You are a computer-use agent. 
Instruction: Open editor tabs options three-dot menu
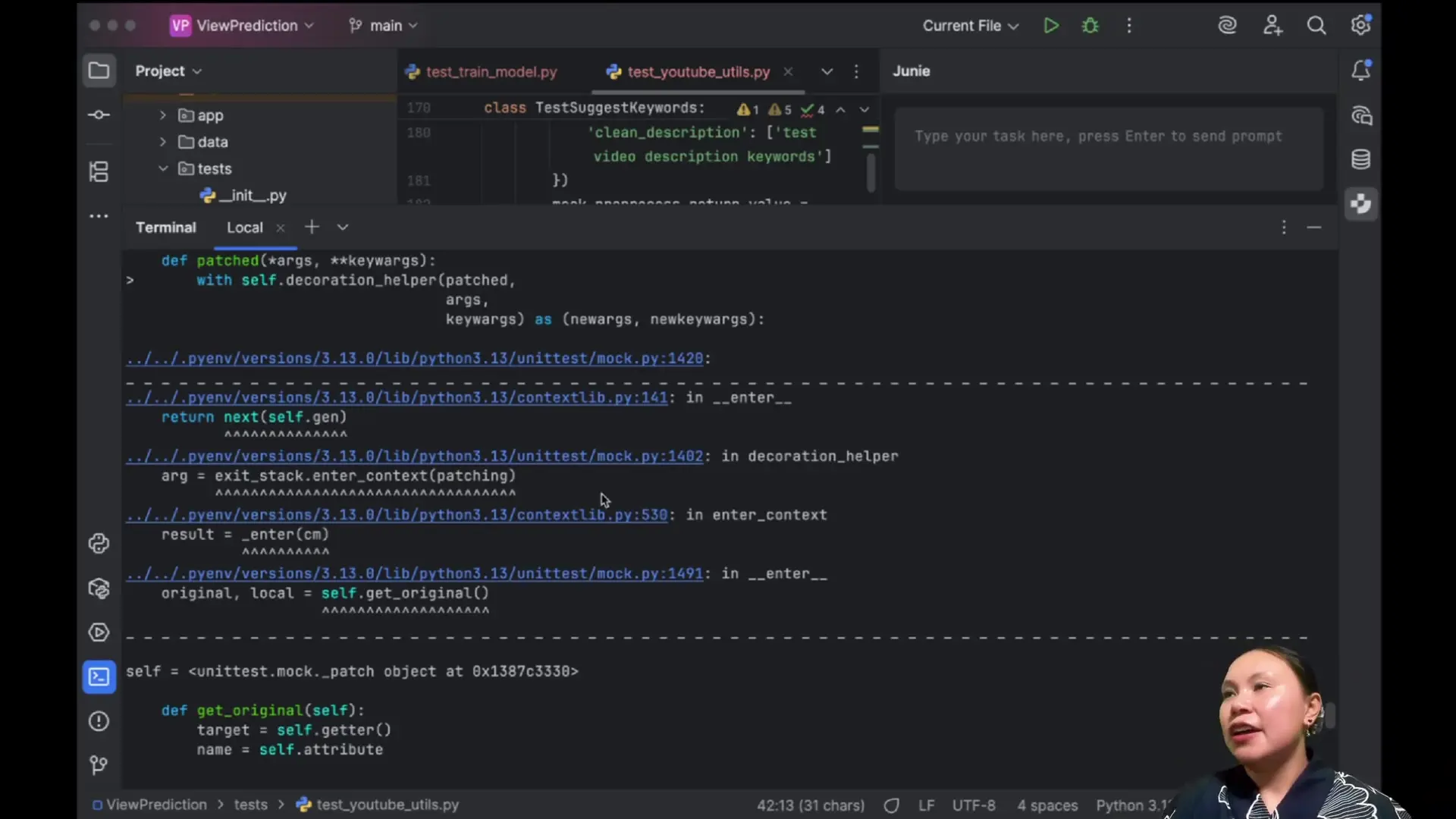point(856,71)
